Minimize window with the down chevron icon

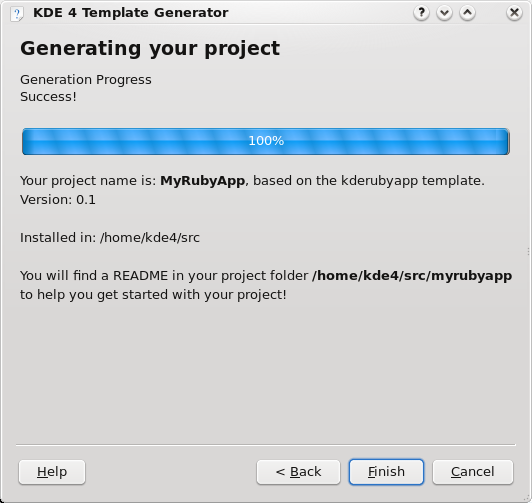[444, 13]
